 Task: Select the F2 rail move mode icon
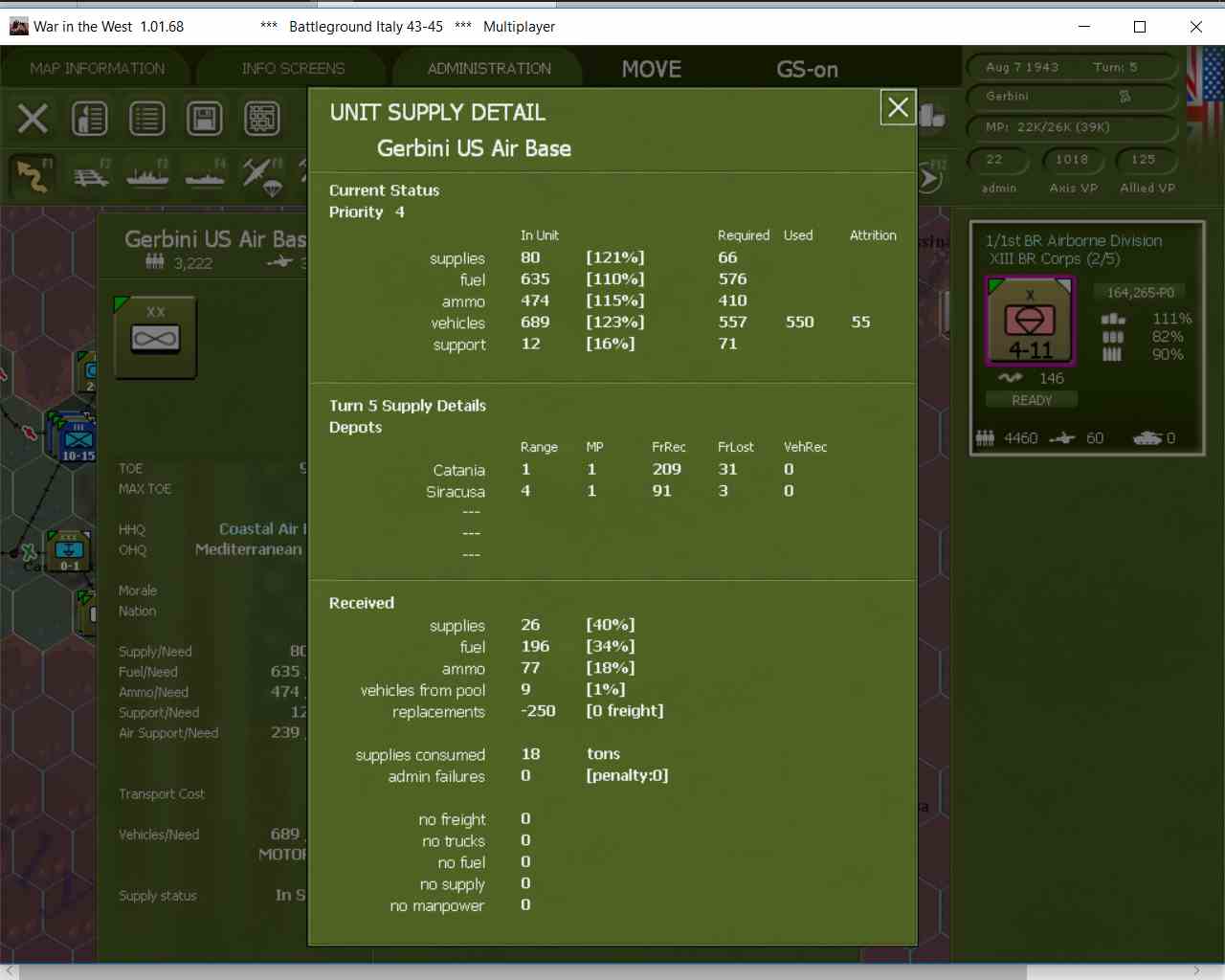coord(91,176)
